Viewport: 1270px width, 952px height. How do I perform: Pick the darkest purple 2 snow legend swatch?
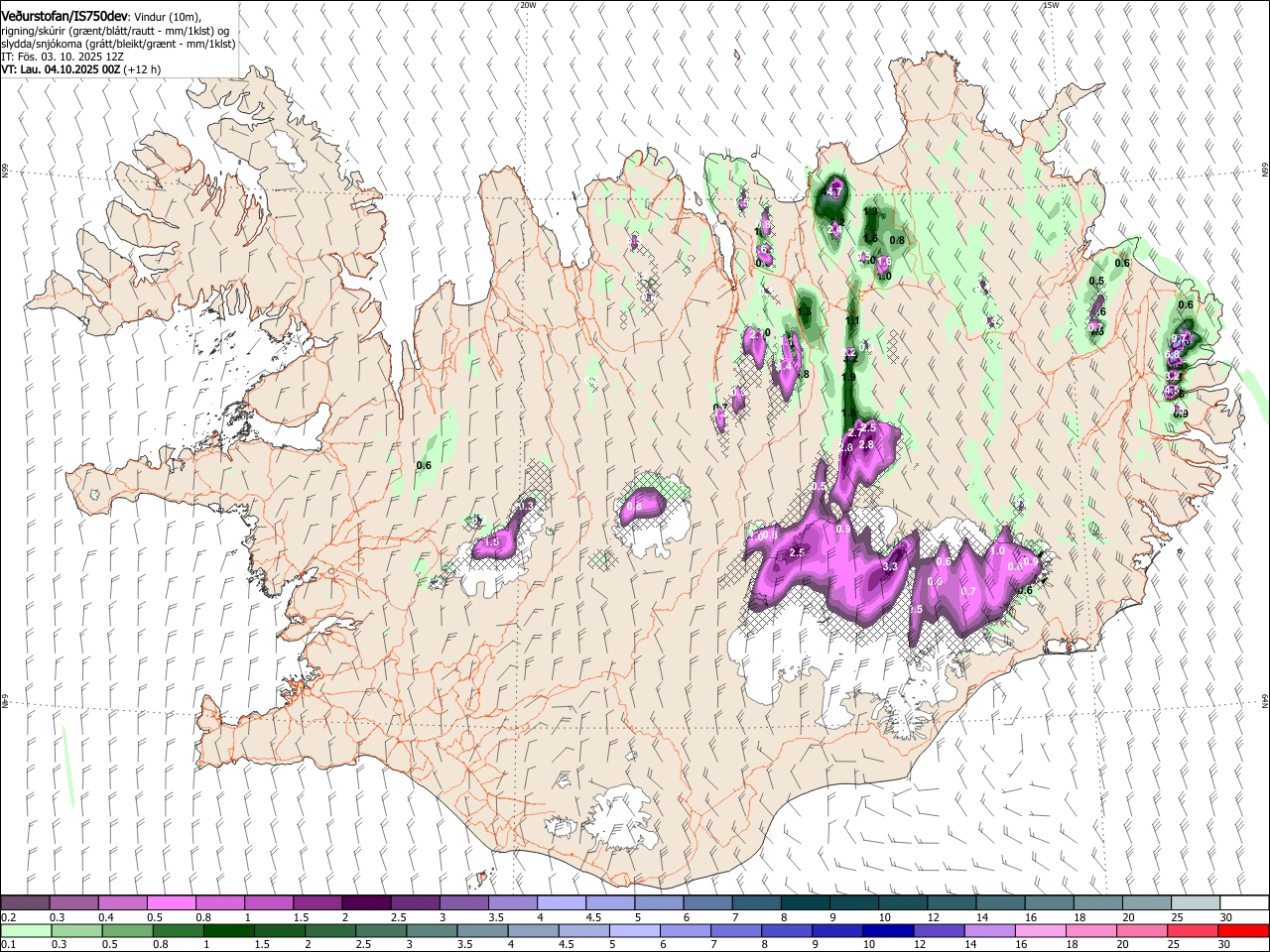(366, 903)
